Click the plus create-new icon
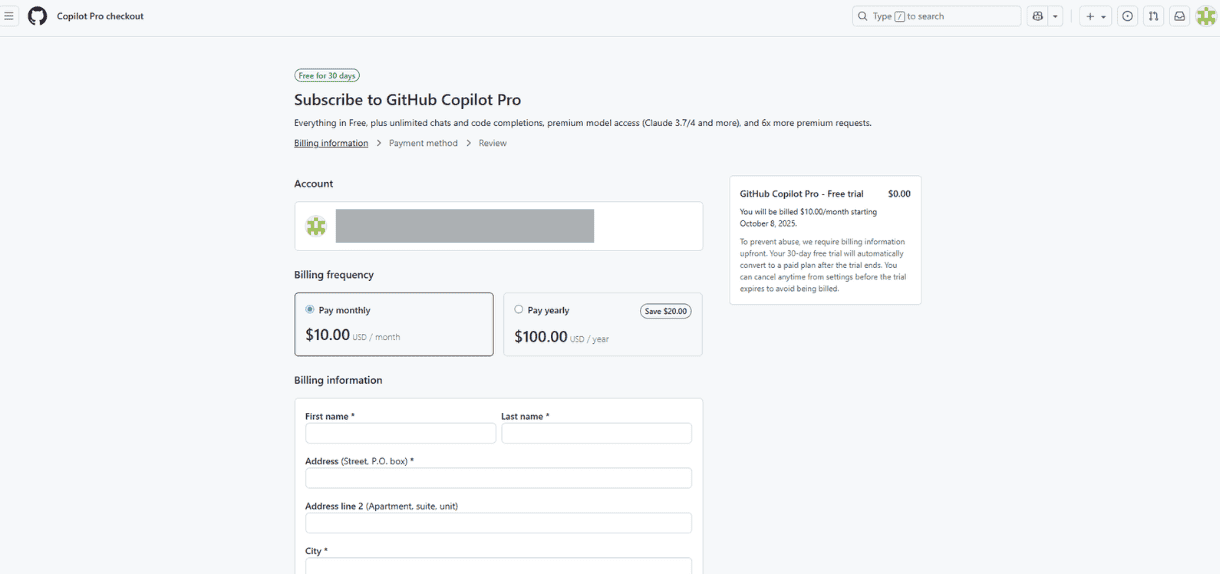1220x574 pixels. click(1090, 16)
